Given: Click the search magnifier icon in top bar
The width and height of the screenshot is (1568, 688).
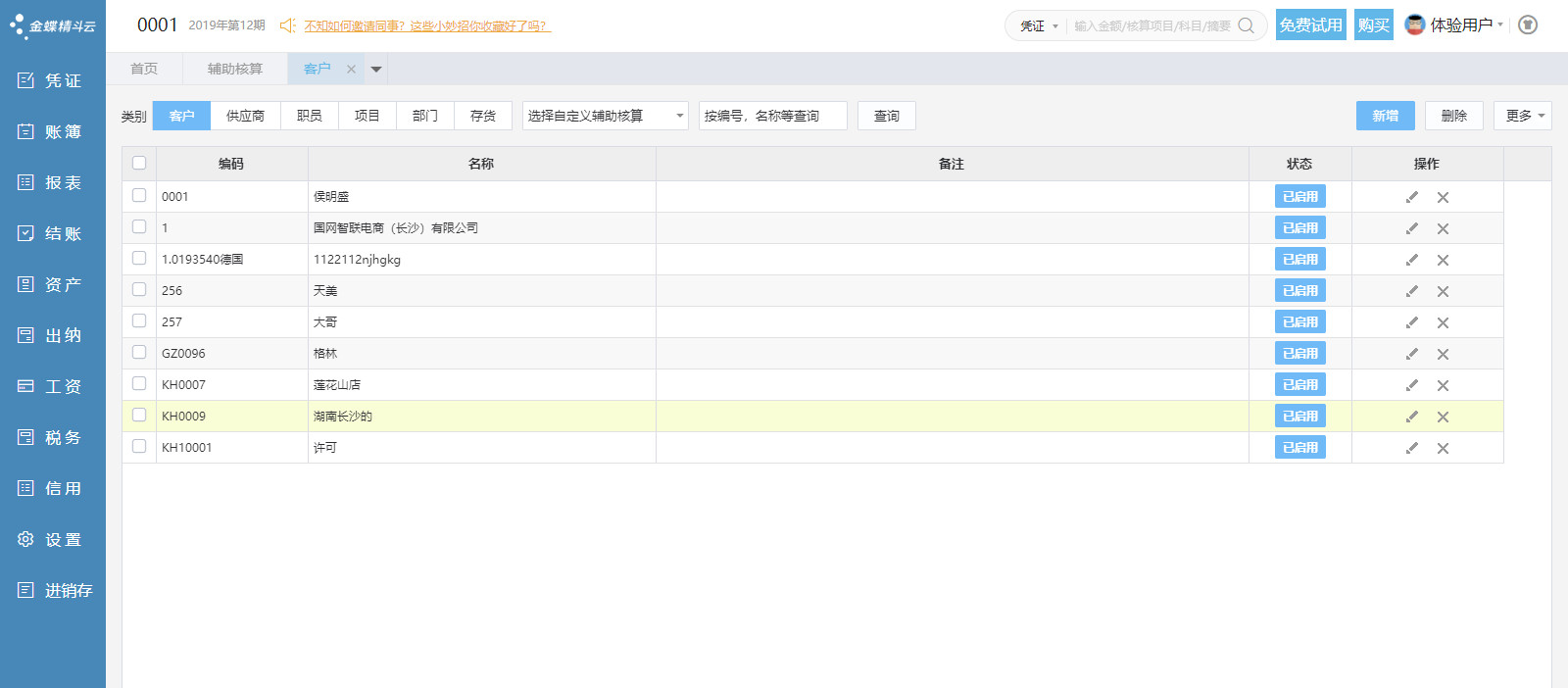Looking at the screenshot, I should coord(1246,25).
